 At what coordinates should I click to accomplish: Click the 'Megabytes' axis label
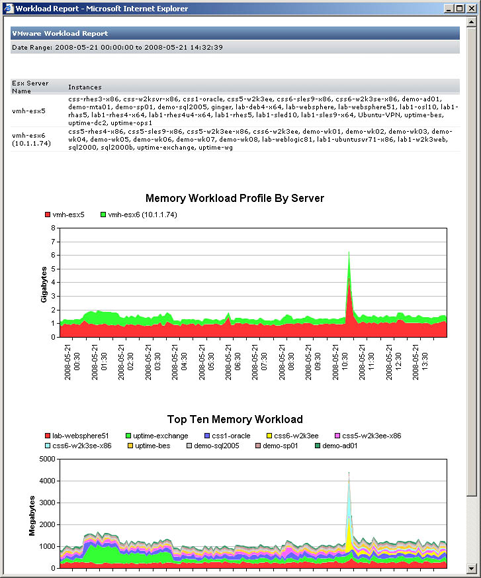click(x=32, y=516)
